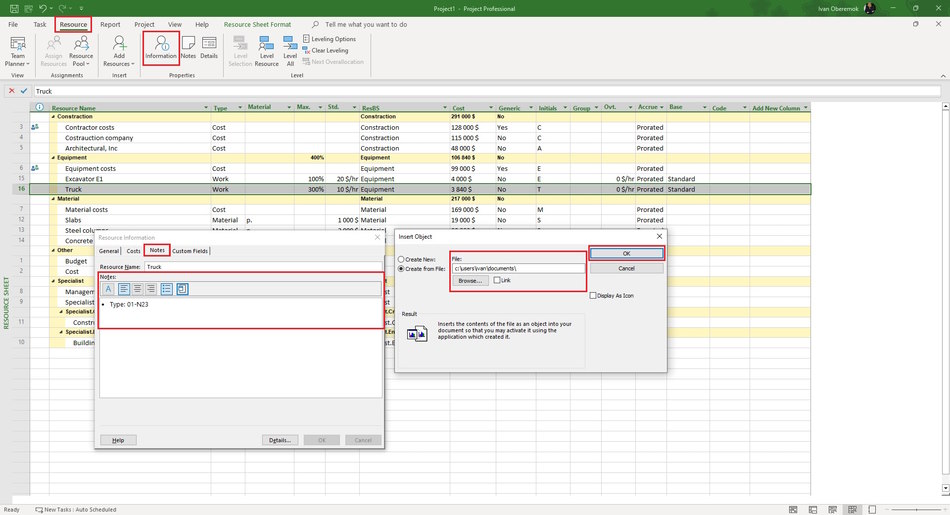Switch to the Project ribbon tab
The image size is (950, 515).
144,24
